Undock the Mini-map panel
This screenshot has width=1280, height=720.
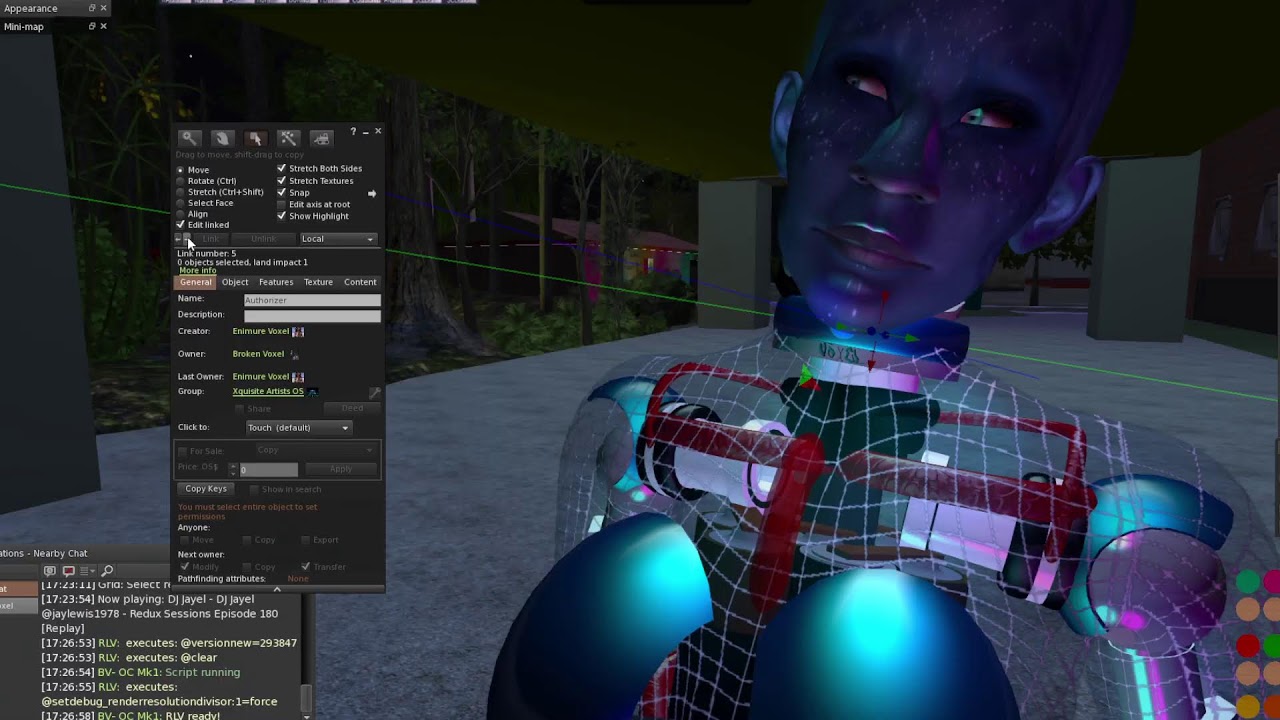(91, 26)
